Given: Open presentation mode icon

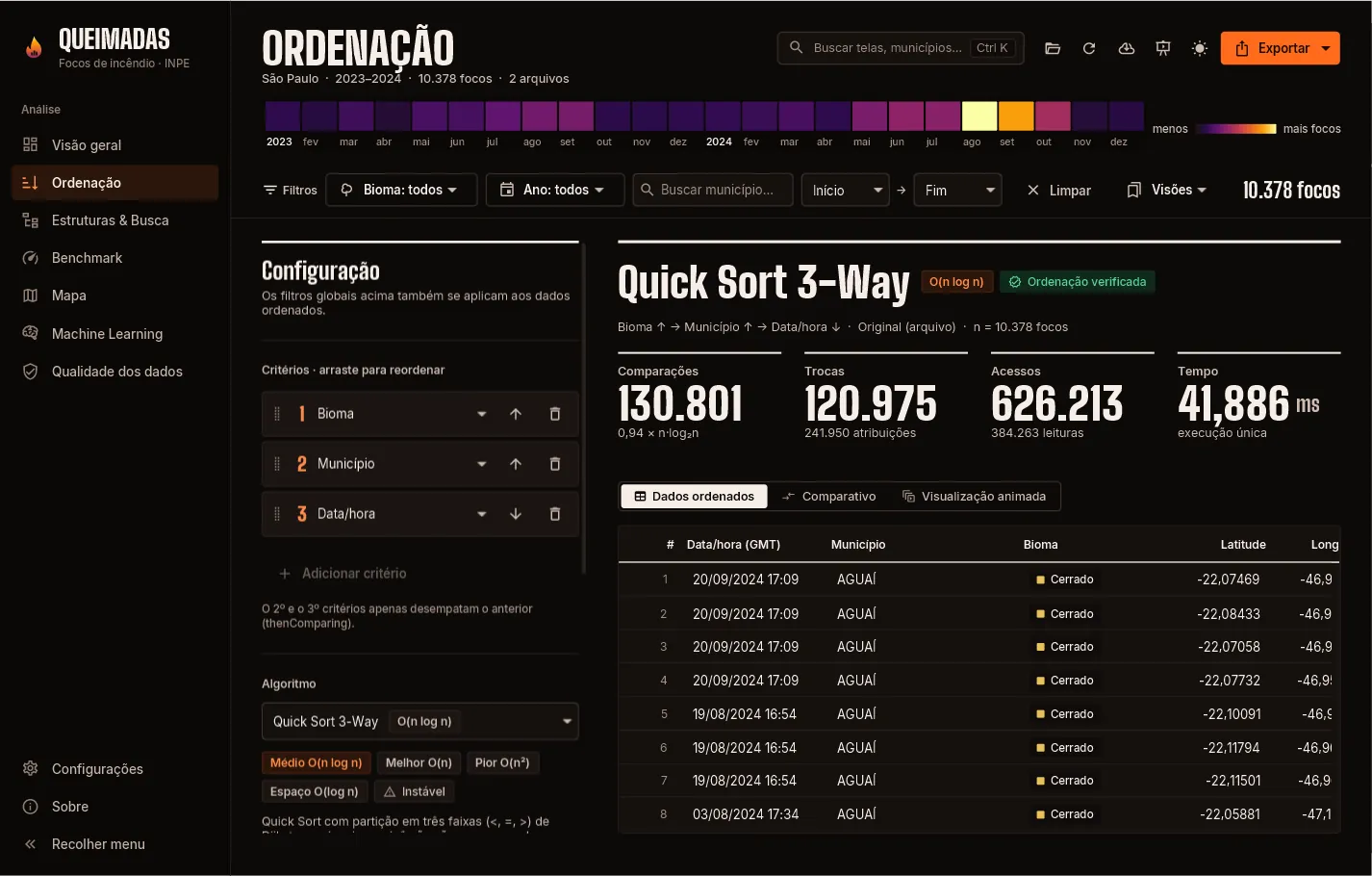Looking at the screenshot, I should (1163, 48).
